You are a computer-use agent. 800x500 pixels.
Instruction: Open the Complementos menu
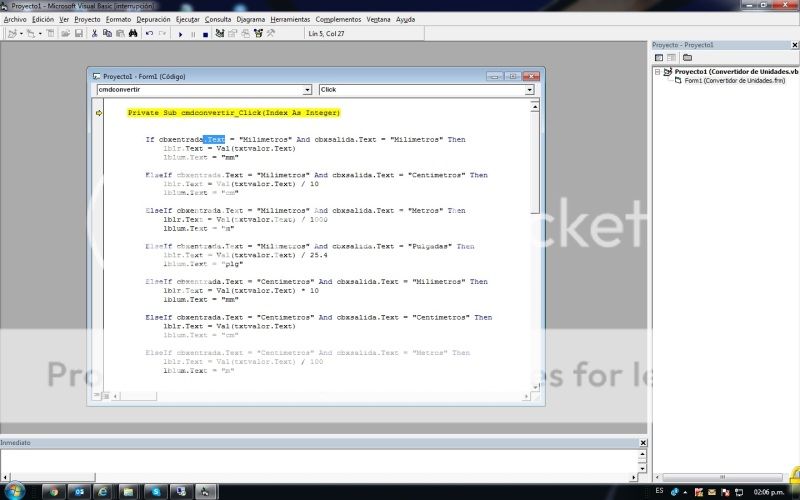pos(338,19)
